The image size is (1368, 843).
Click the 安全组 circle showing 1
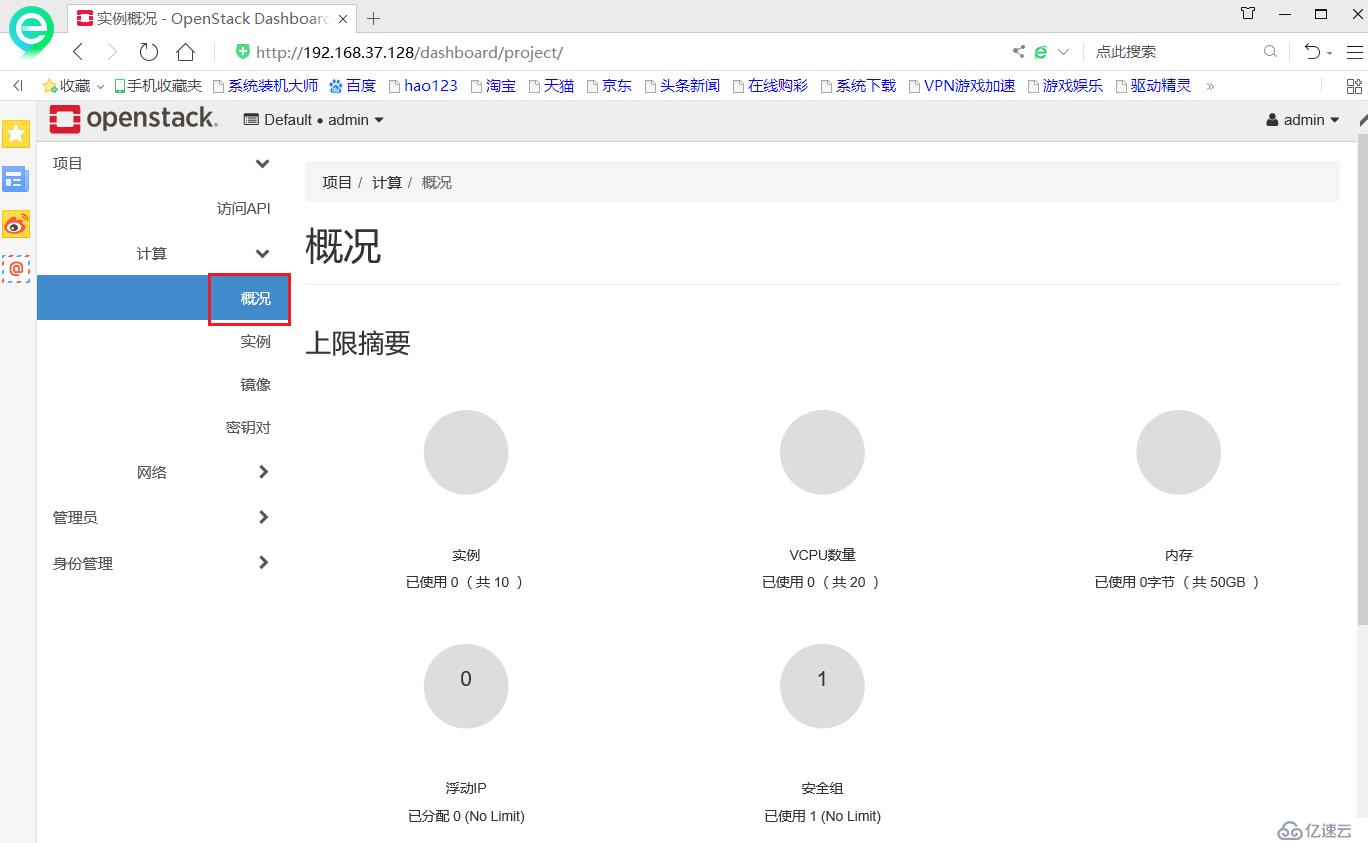(822, 686)
